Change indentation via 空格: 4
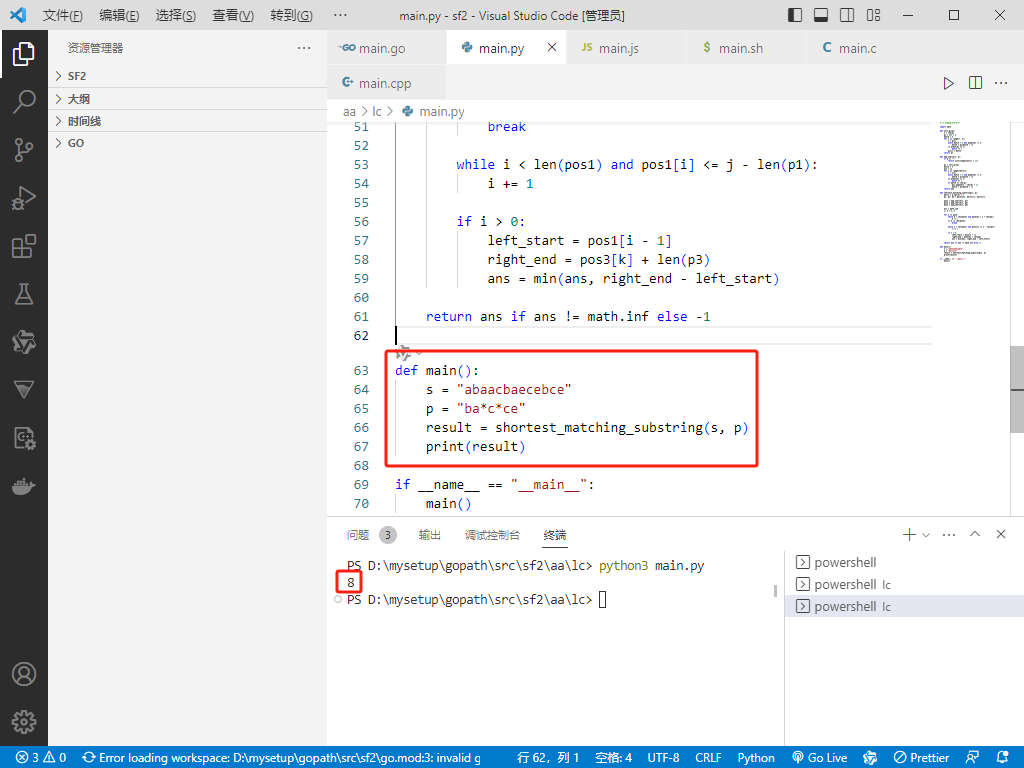This screenshot has height=768, width=1024. 613,758
